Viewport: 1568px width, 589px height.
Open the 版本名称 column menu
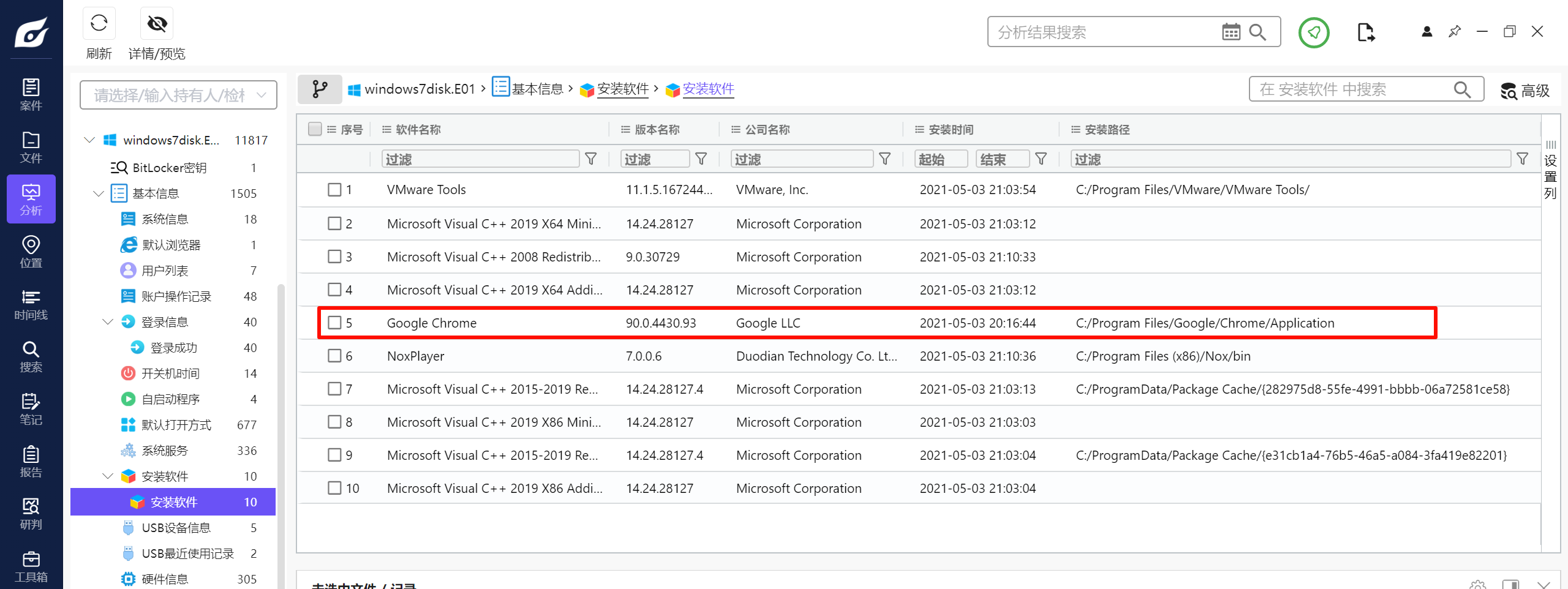pyautogui.click(x=625, y=129)
